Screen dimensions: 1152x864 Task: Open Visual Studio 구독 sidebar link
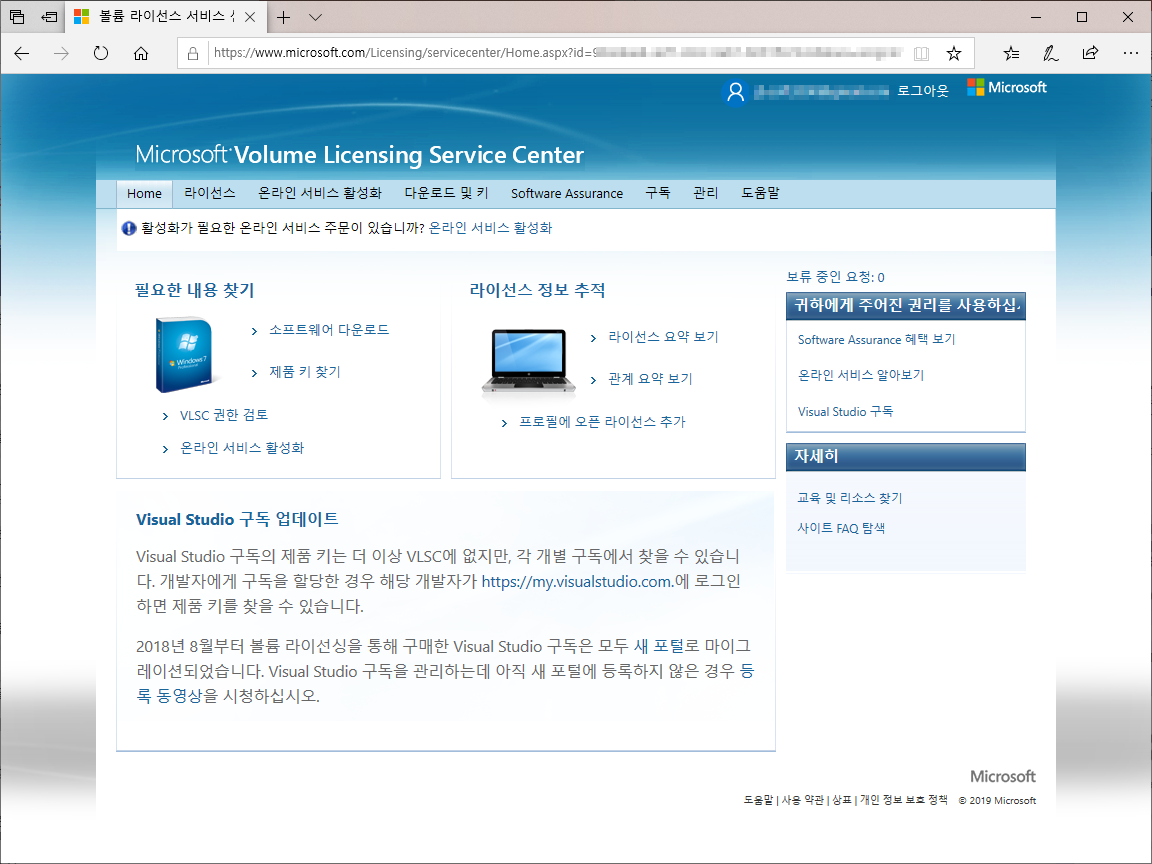click(846, 411)
